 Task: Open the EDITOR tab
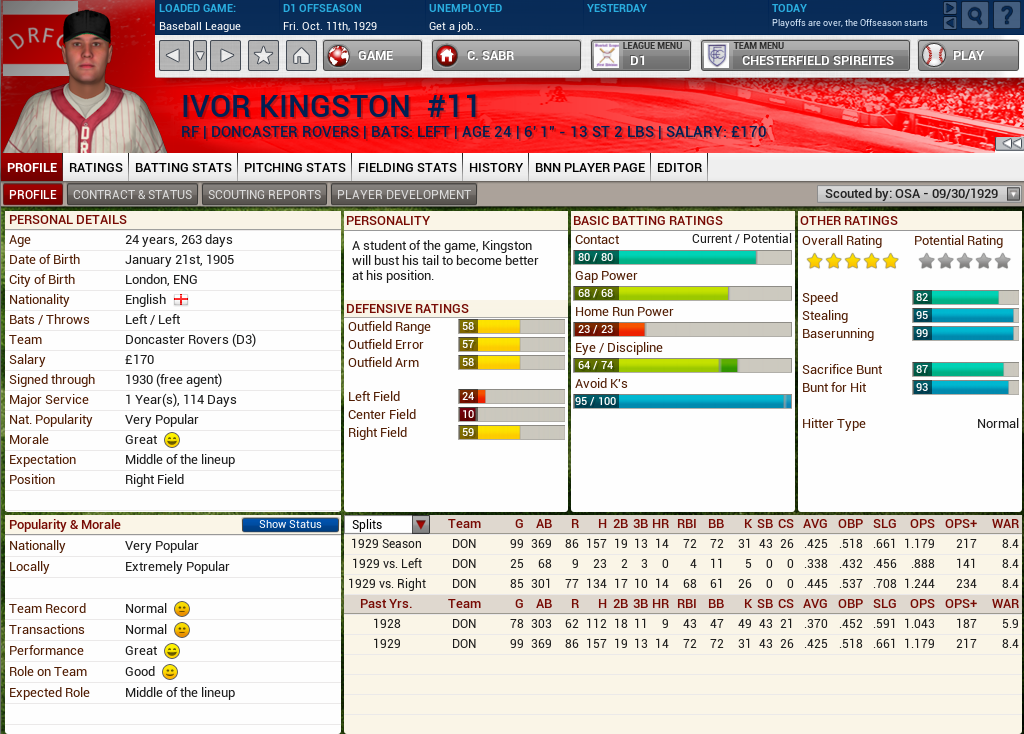coord(678,167)
